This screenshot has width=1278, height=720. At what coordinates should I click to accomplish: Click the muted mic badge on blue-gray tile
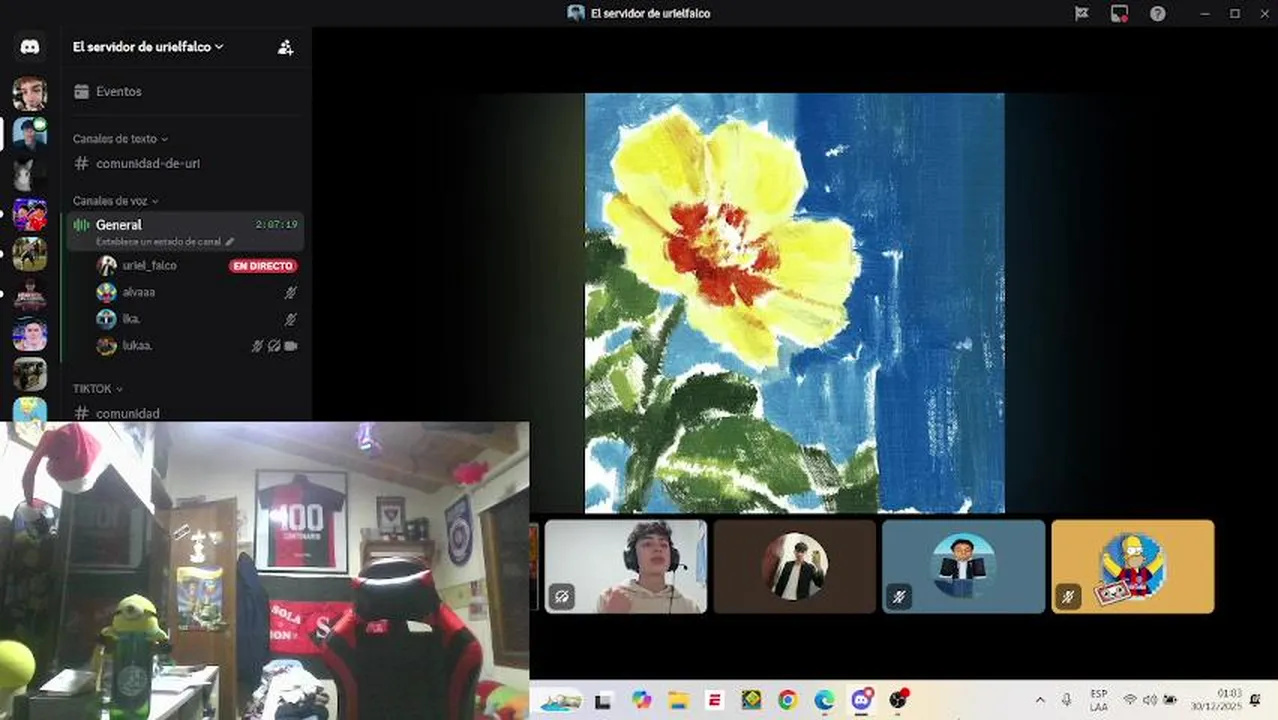pos(899,597)
